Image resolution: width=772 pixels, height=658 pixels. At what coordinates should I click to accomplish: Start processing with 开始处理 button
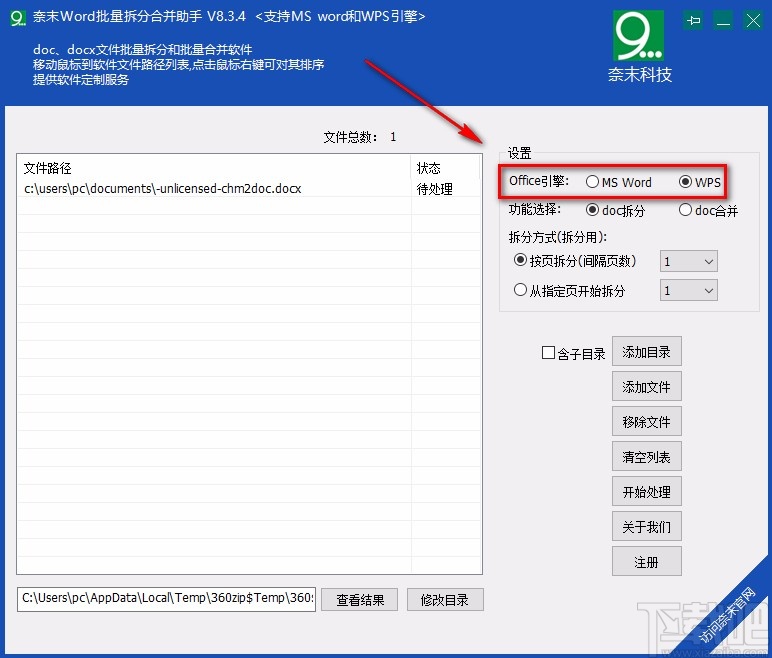coord(646,491)
